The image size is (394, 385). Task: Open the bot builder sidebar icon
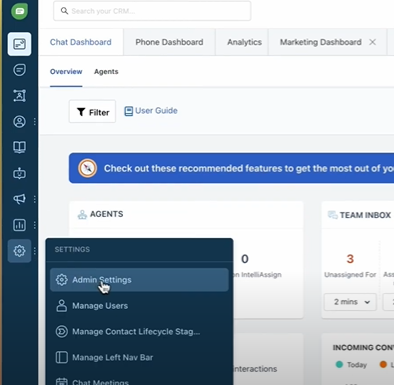pyautogui.click(x=19, y=173)
